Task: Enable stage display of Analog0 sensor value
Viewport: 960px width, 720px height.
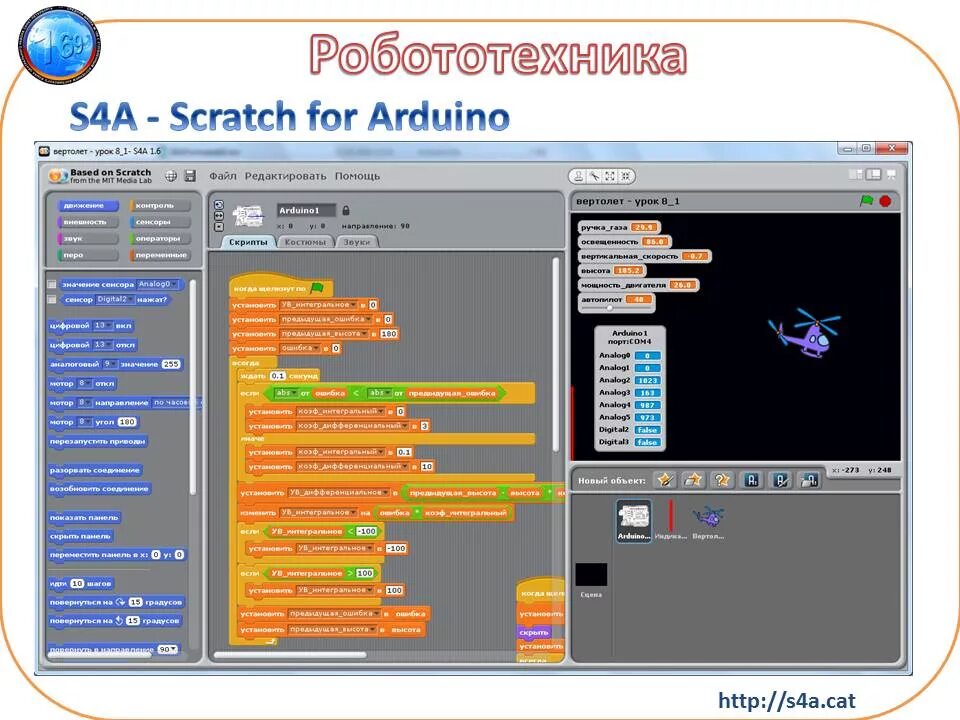Action: pos(51,284)
